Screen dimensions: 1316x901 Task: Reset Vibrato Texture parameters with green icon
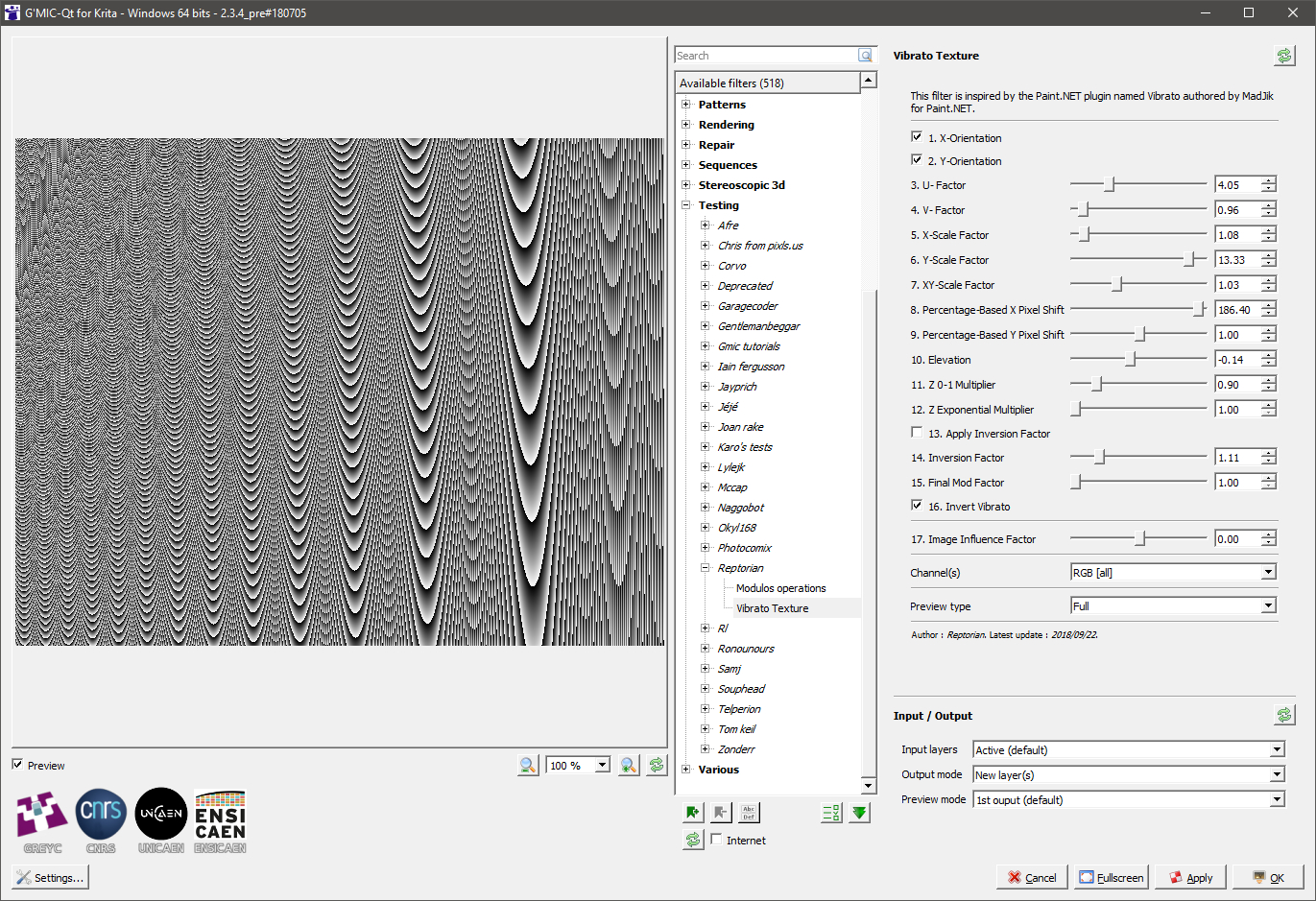click(1284, 56)
